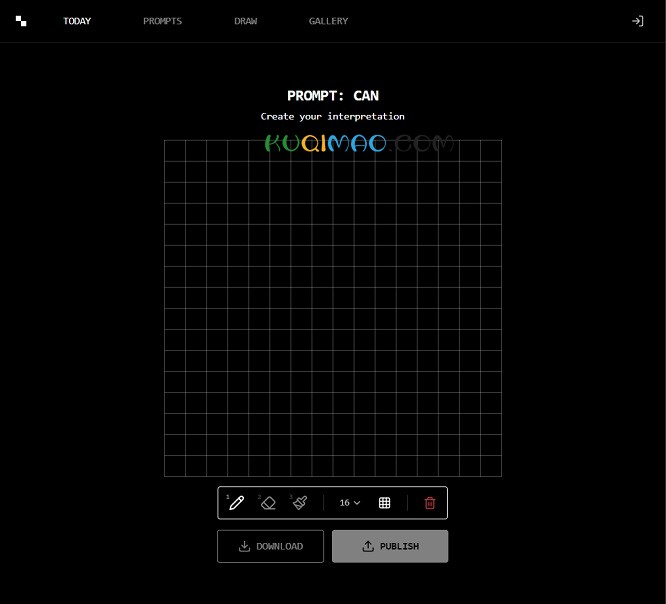Click the sign-in arrow icon
The height and width of the screenshot is (604, 666).
[637, 21]
